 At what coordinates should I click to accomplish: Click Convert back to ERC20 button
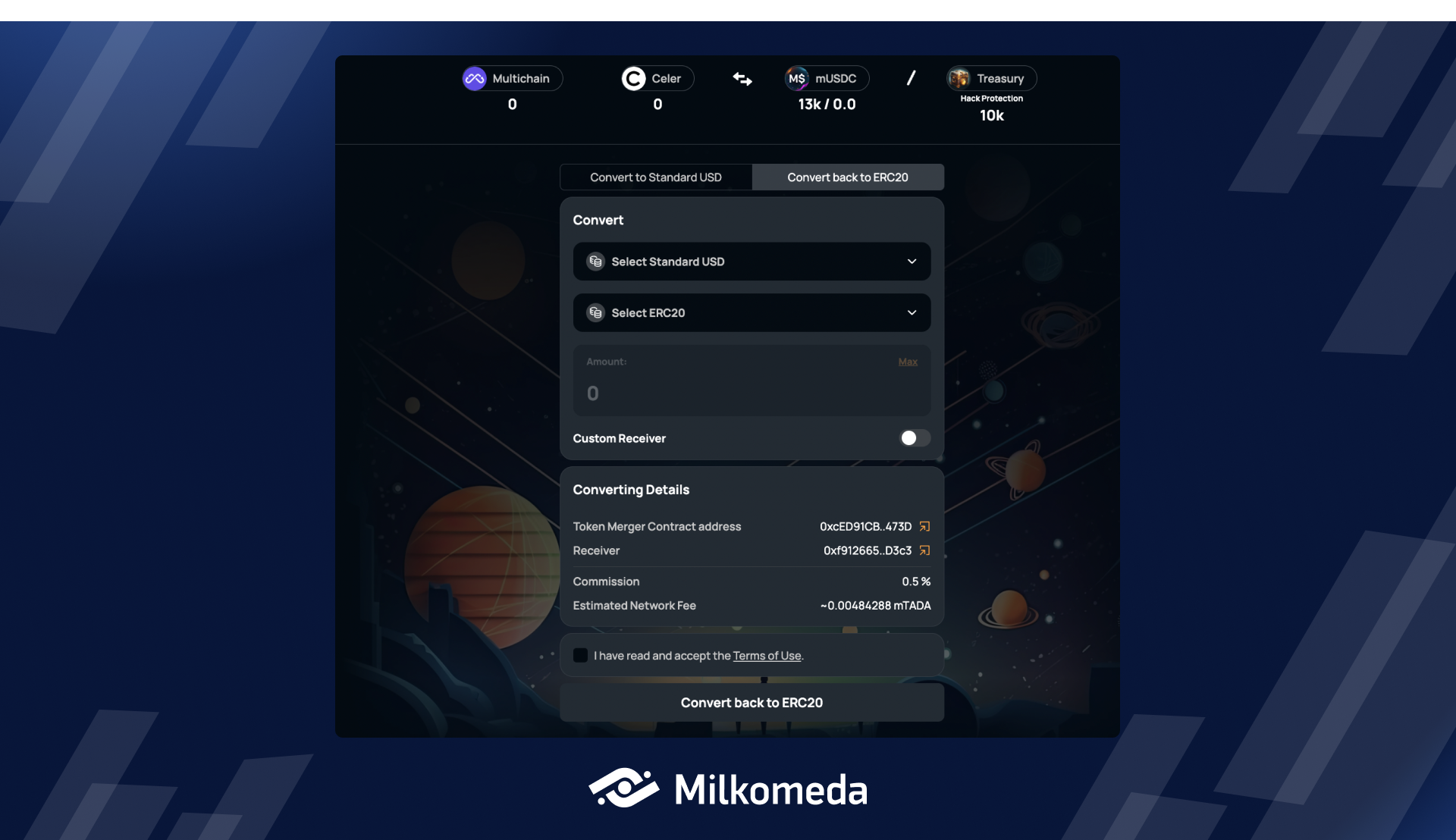pos(751,702)
